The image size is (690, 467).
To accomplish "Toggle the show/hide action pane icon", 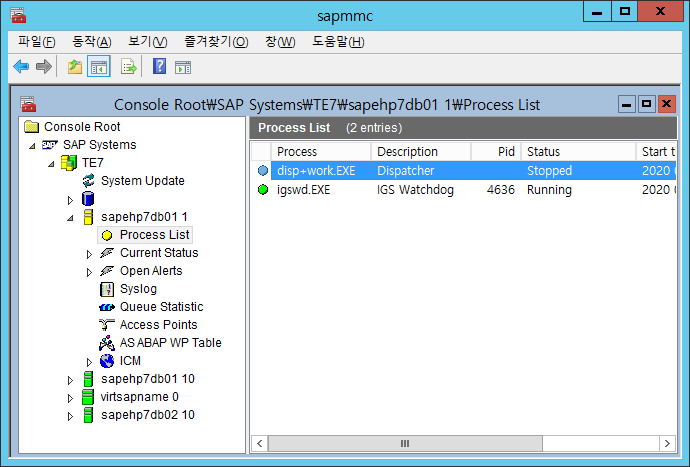I will [x=183, y=67].
